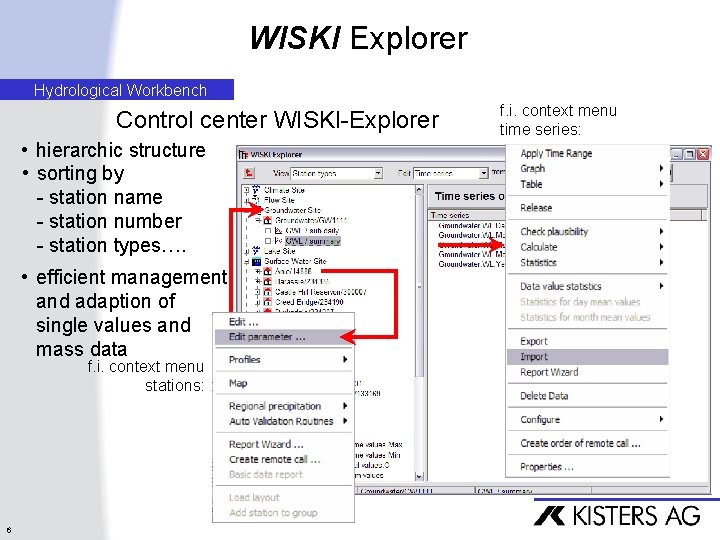Expand the Creed Bridge/234190 node
Image resolution: width=720 pixels, height=540 pixels.
[258, 302]
